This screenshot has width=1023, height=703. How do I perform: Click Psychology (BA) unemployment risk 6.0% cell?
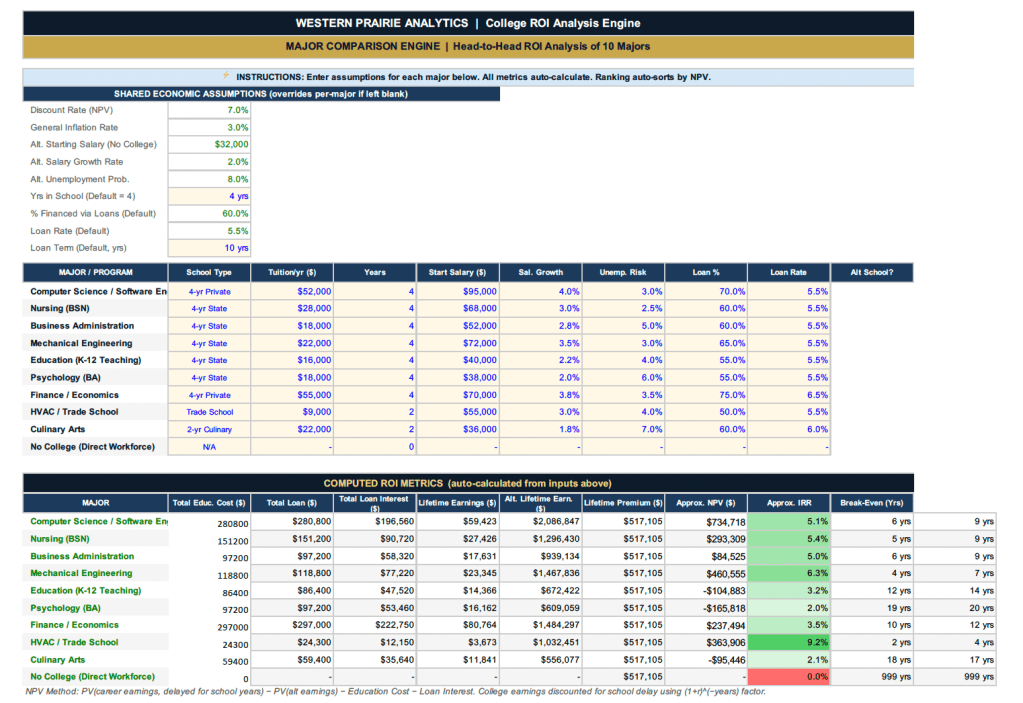click(x=623, y=378)
